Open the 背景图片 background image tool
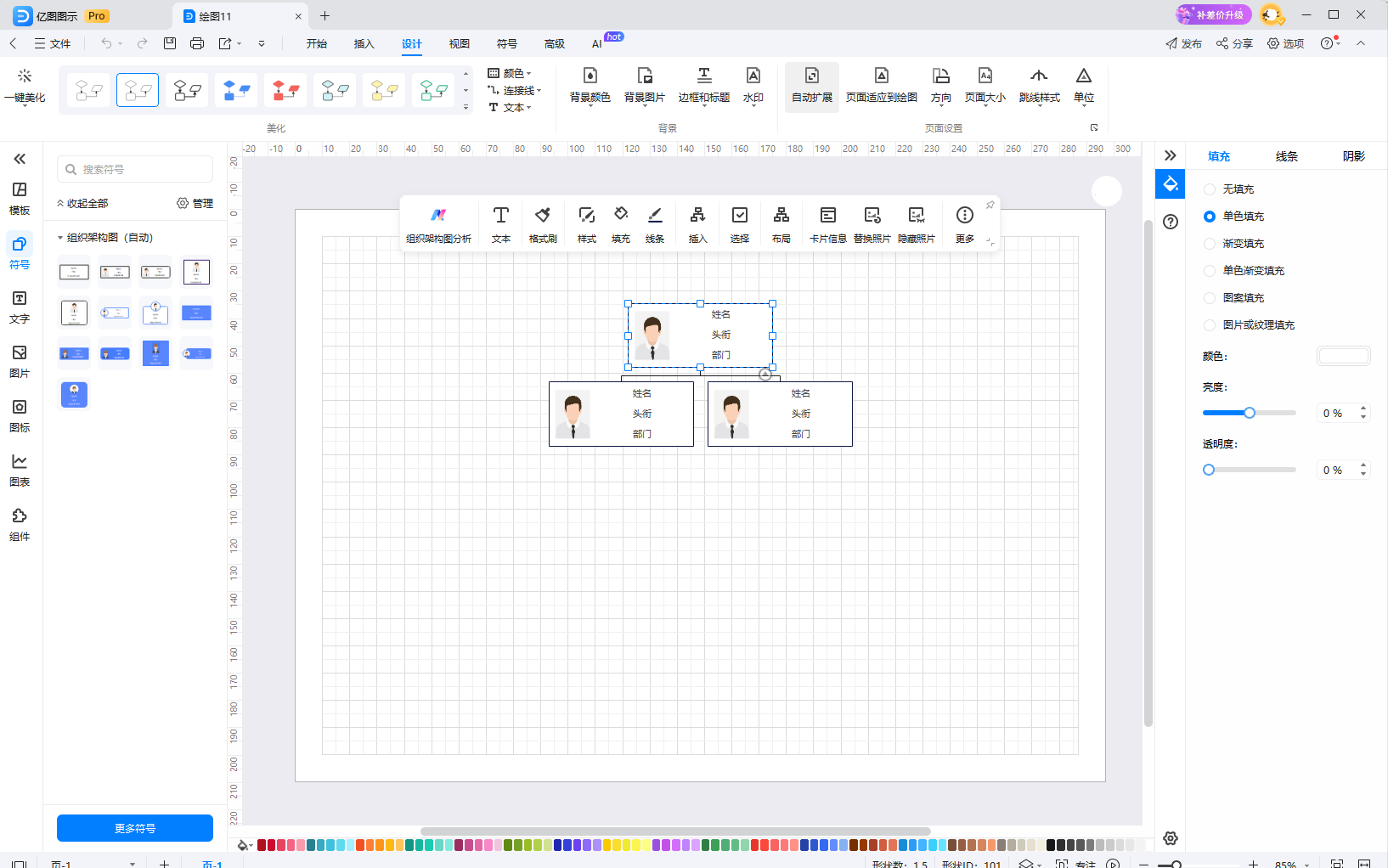Viewport: 1388px width, 868px height. pyautogui.click(x=645, y=86)
